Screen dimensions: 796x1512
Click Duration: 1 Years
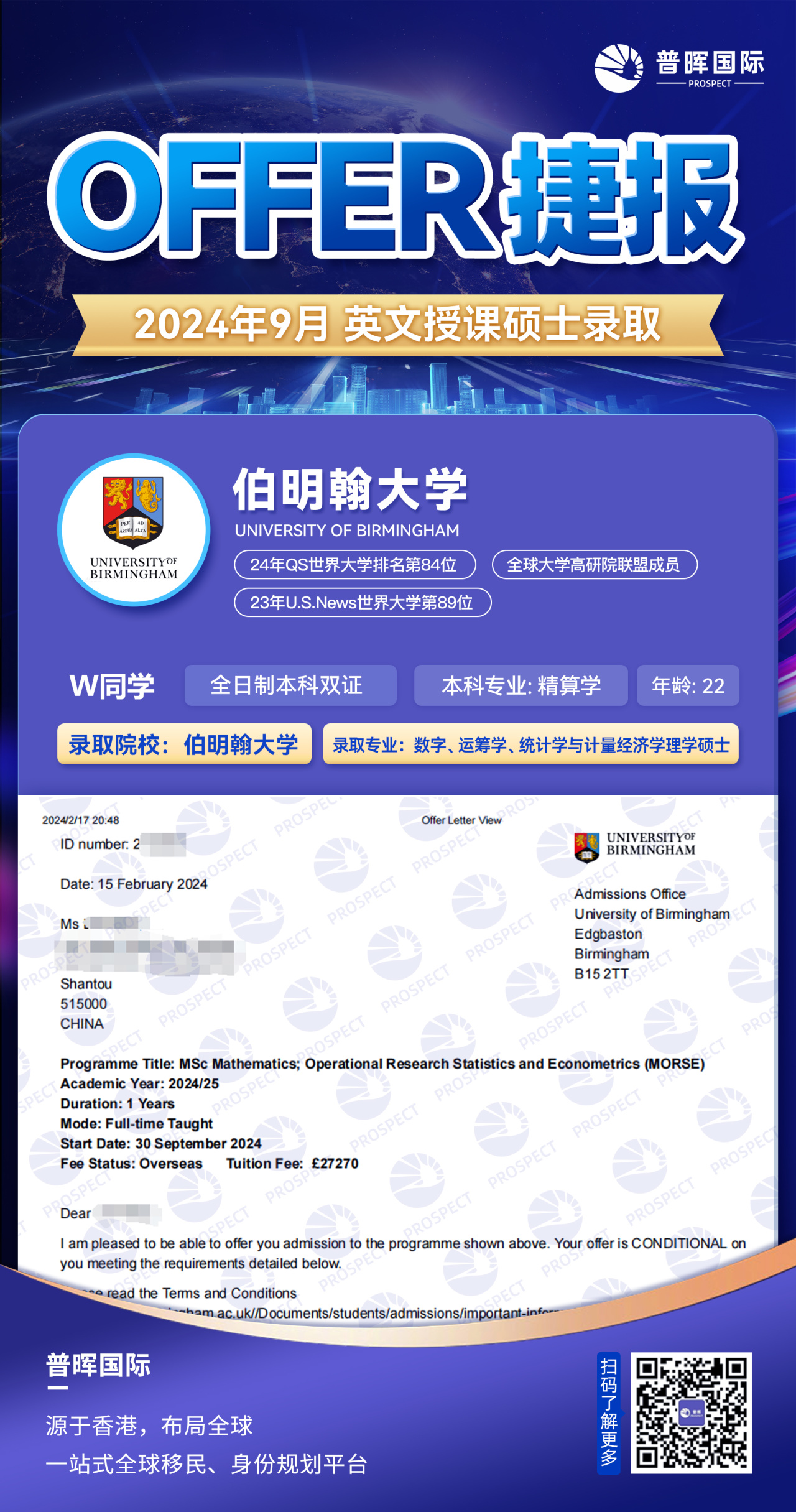[x=117, y=1104]
